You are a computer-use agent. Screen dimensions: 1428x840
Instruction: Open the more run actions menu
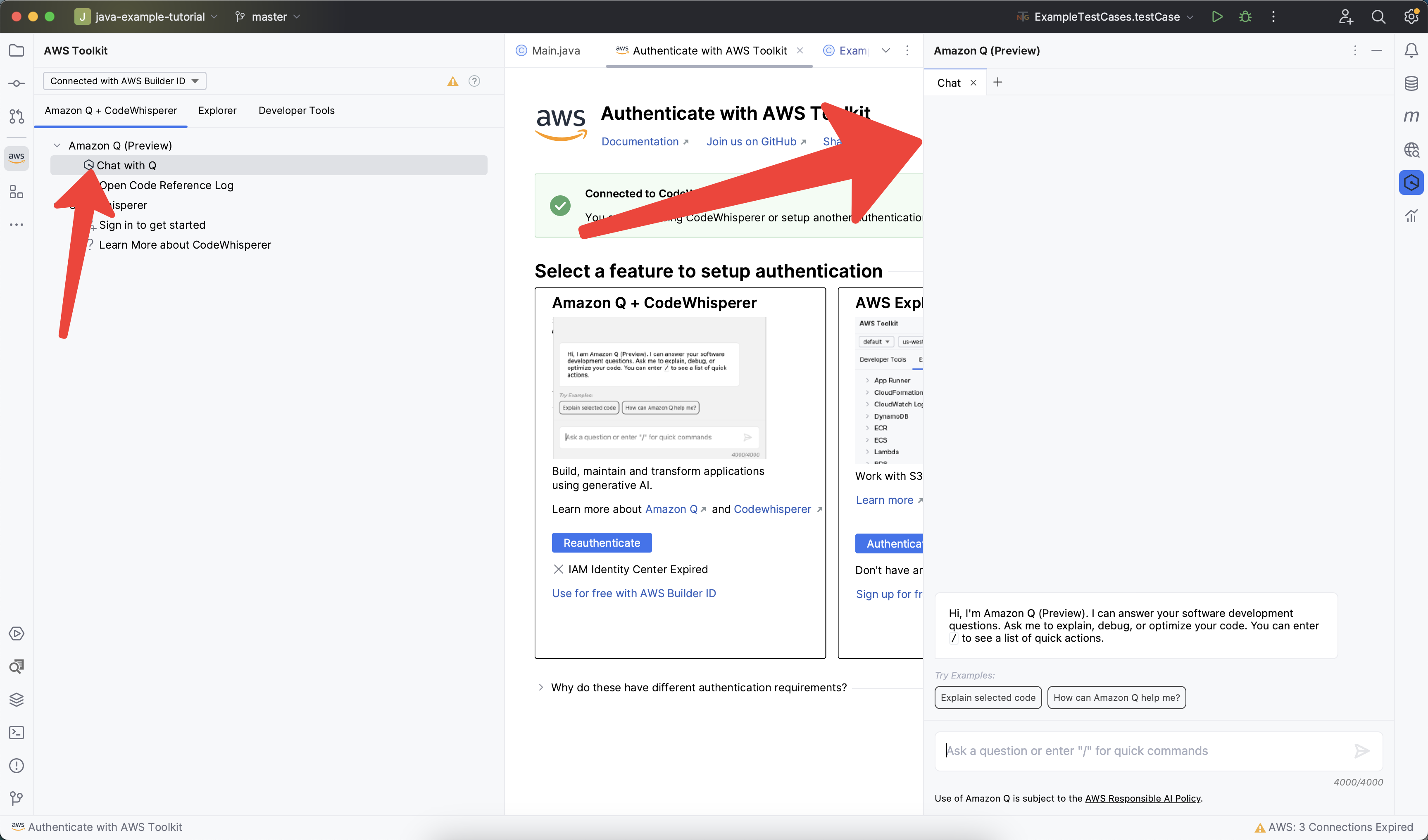click(x=1273, y=17)
